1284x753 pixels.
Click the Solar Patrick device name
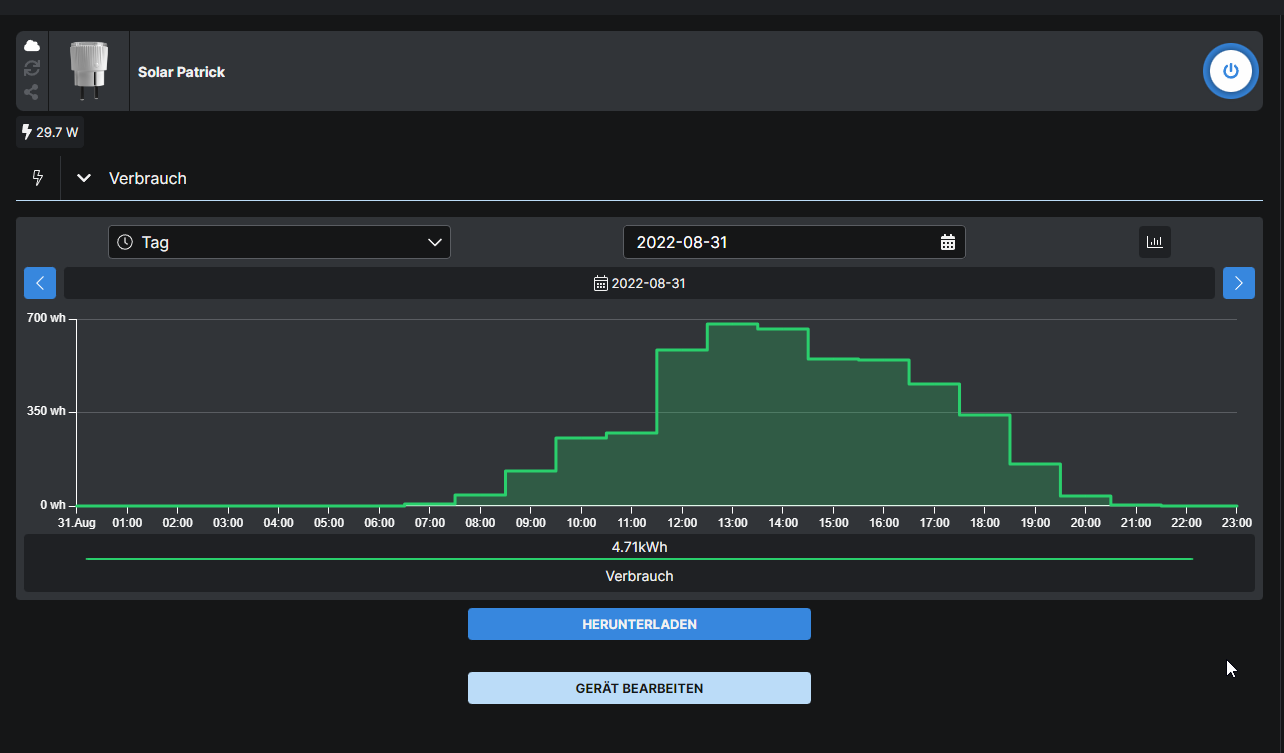[181, 72]
